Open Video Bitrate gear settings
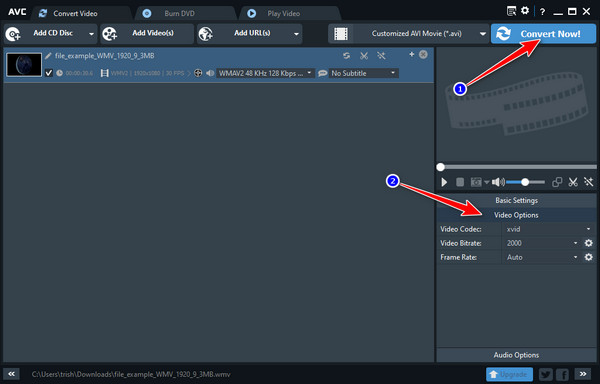This screenshot has height=384, width=600. click(589, 243)
